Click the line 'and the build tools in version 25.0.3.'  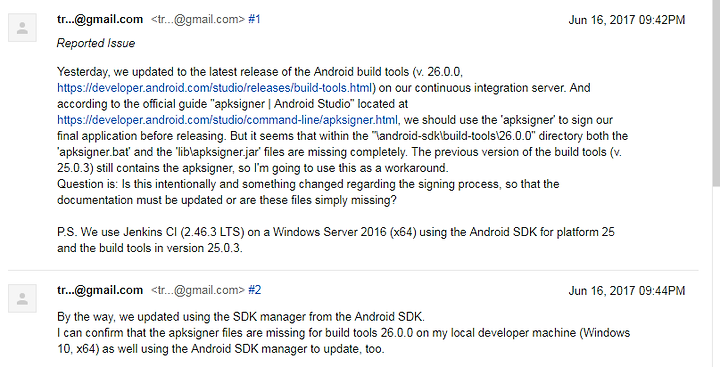point(150,248)
